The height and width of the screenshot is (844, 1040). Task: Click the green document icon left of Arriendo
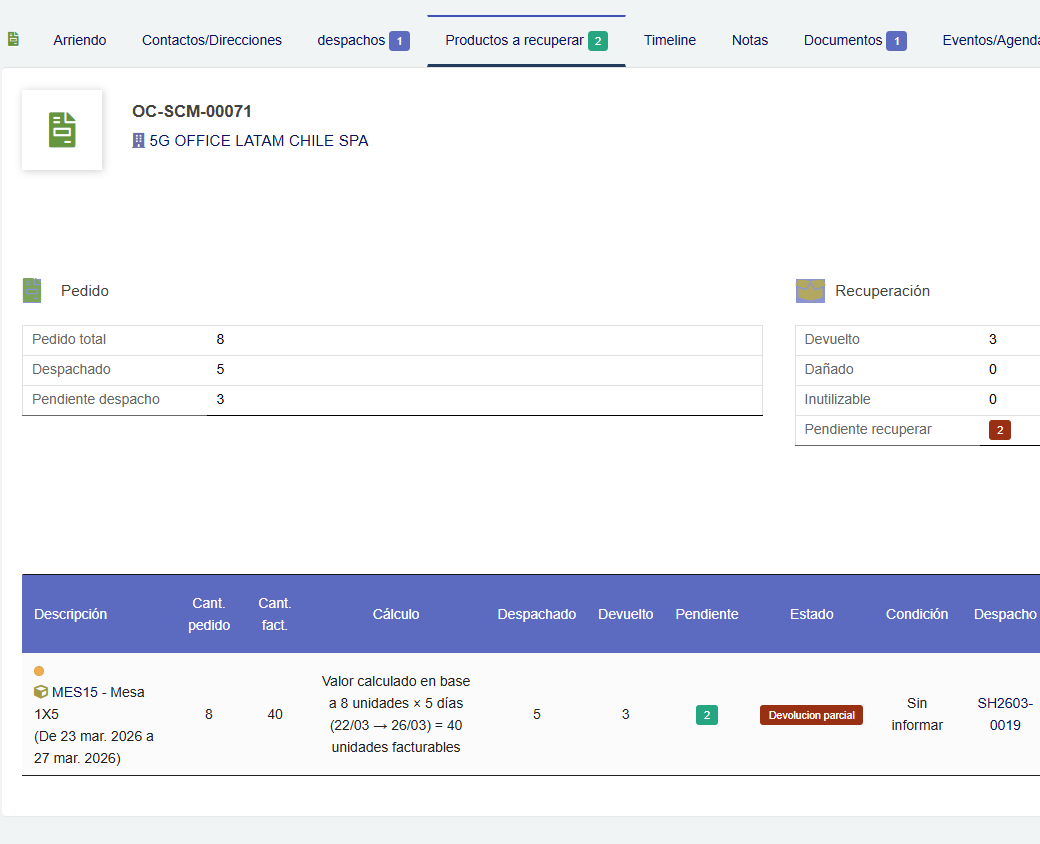[13, 40]
